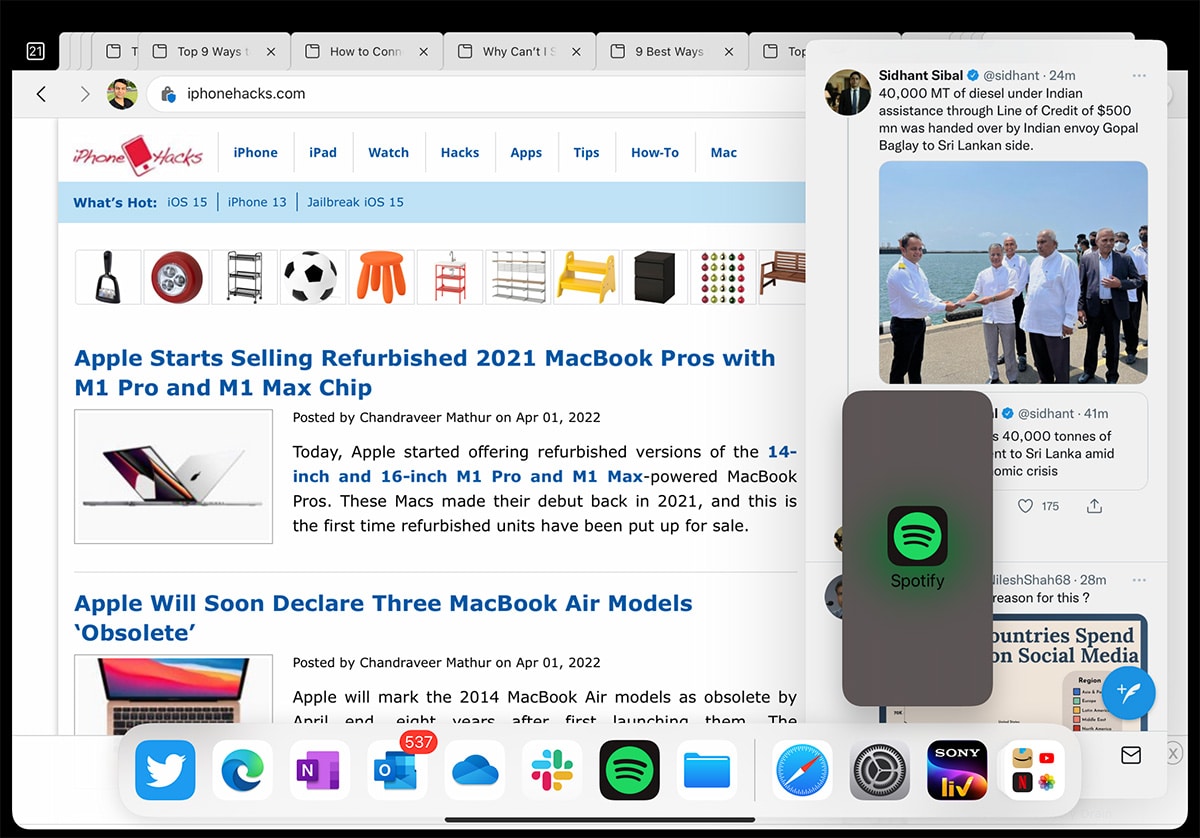
Task: Click the iphonehacks.com address bar
Action: [400, 94]
